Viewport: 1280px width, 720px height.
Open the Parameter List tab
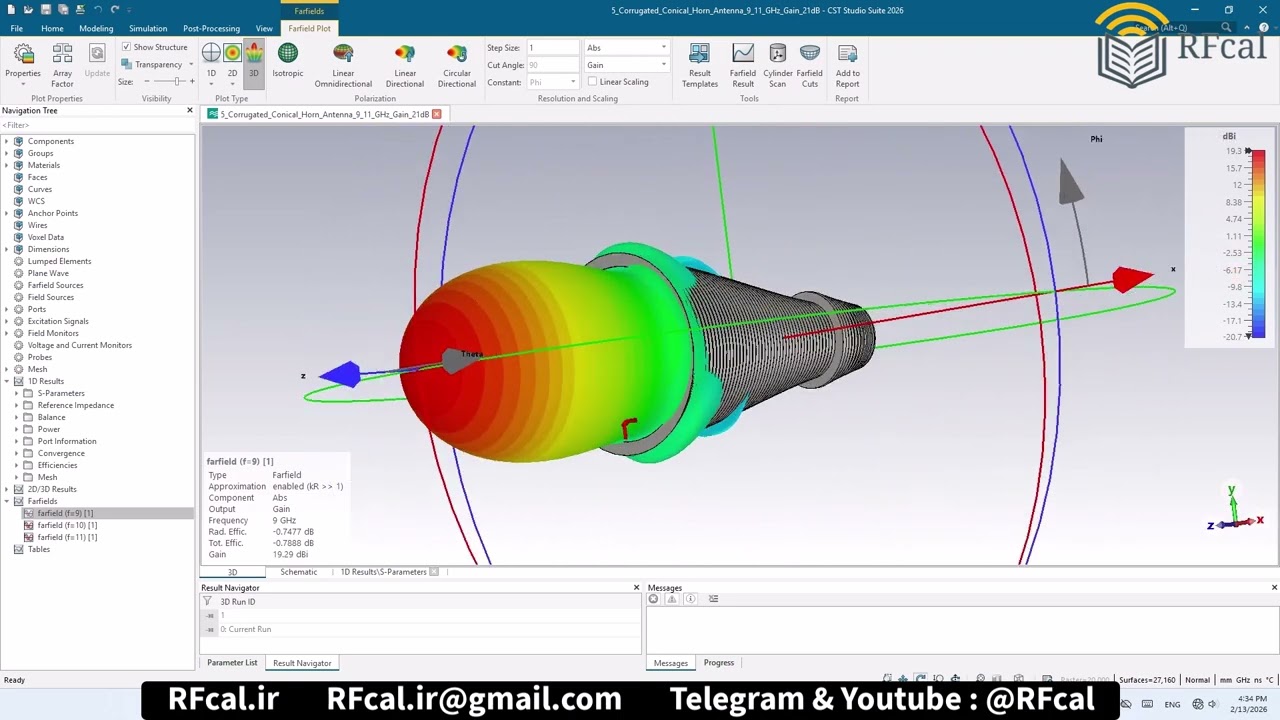232,663
